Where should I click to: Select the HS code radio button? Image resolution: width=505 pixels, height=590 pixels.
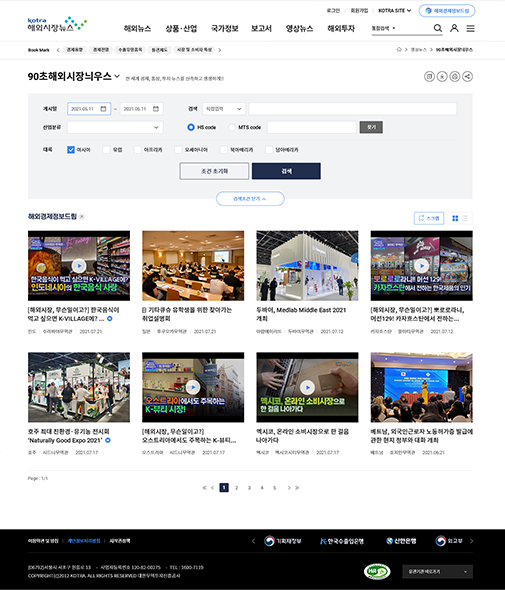[x=191, y=127]
